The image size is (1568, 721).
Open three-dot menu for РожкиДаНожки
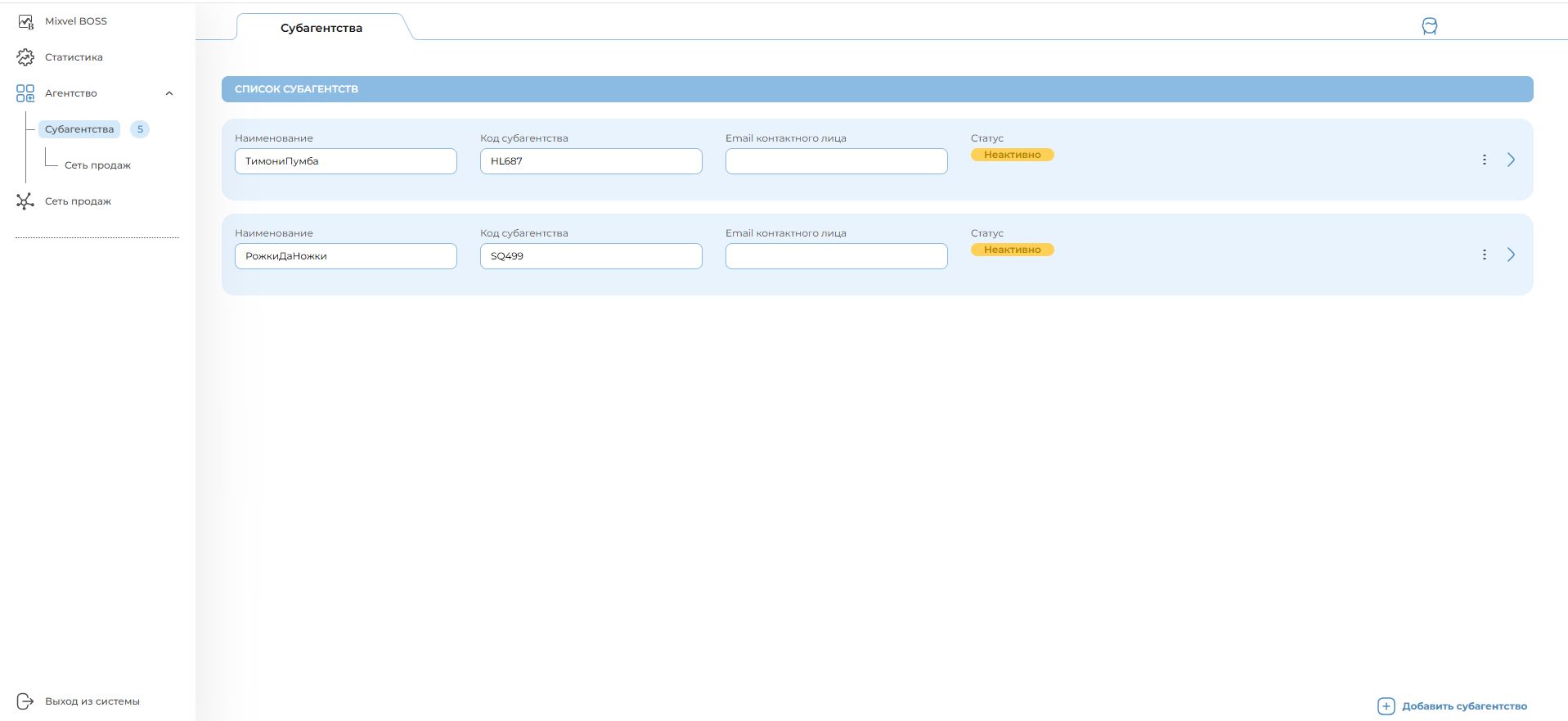tap(1484, 255)
